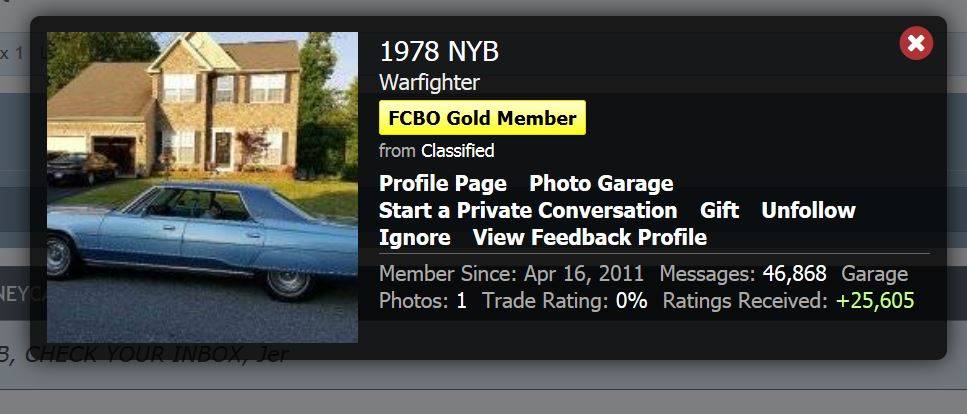The image size is (967, 414).
Task: Click the Messages label in stats
Action: coord(707,274)
